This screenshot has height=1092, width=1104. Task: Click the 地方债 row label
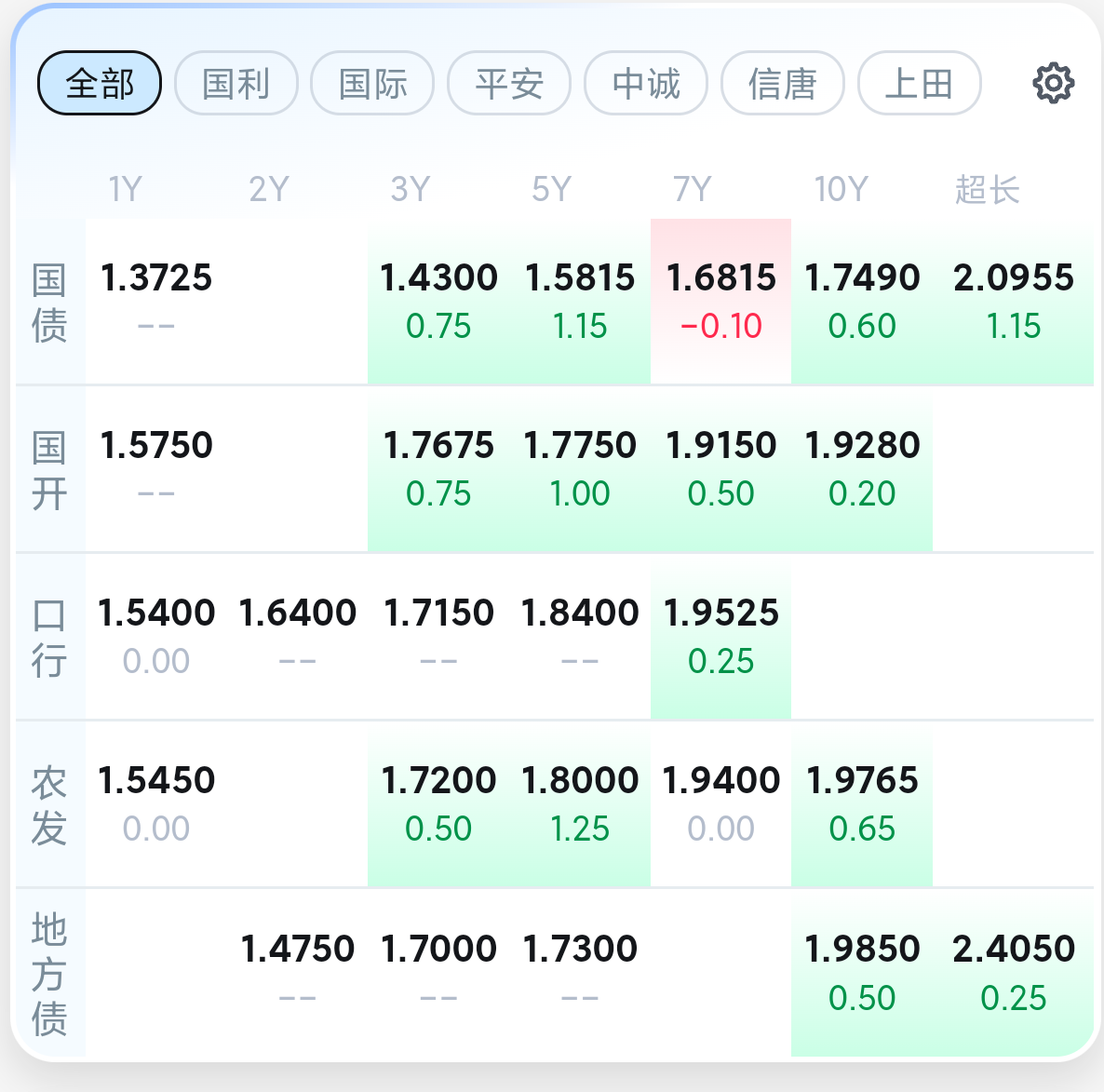[x=49, y=974]
